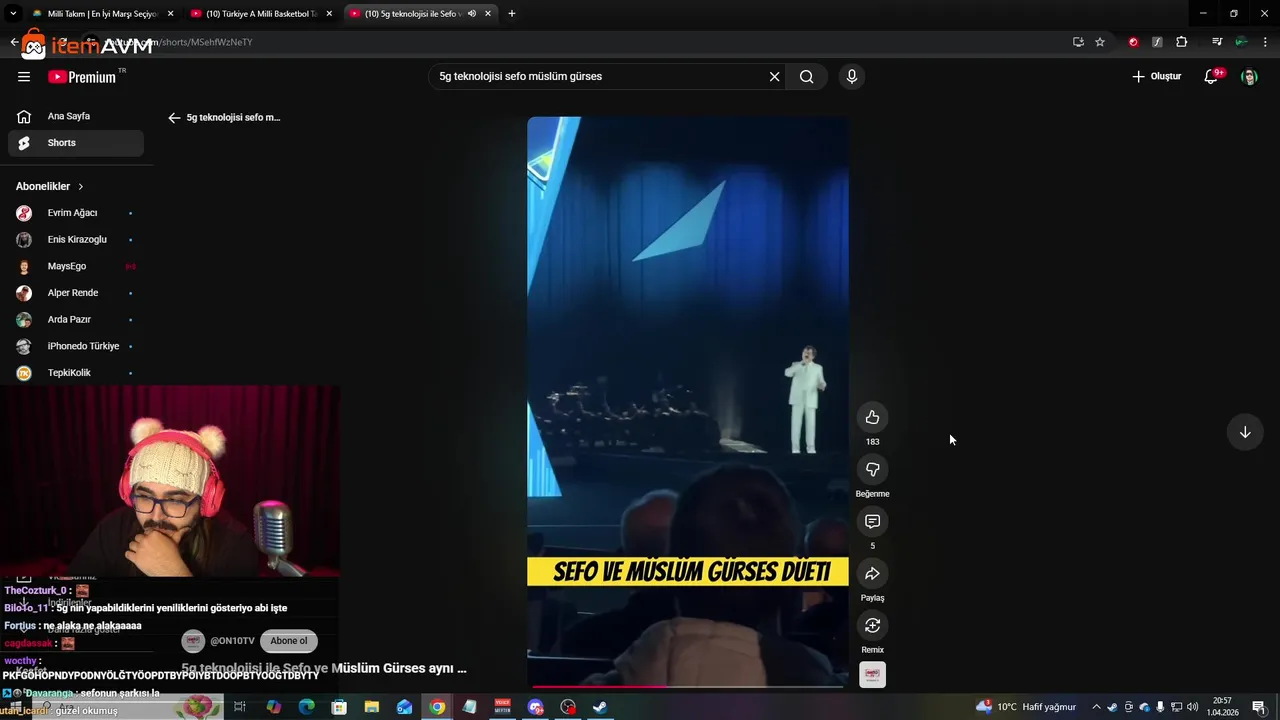1280x720 pixels.
Task: Remix this short
Action: click(872, 625)
